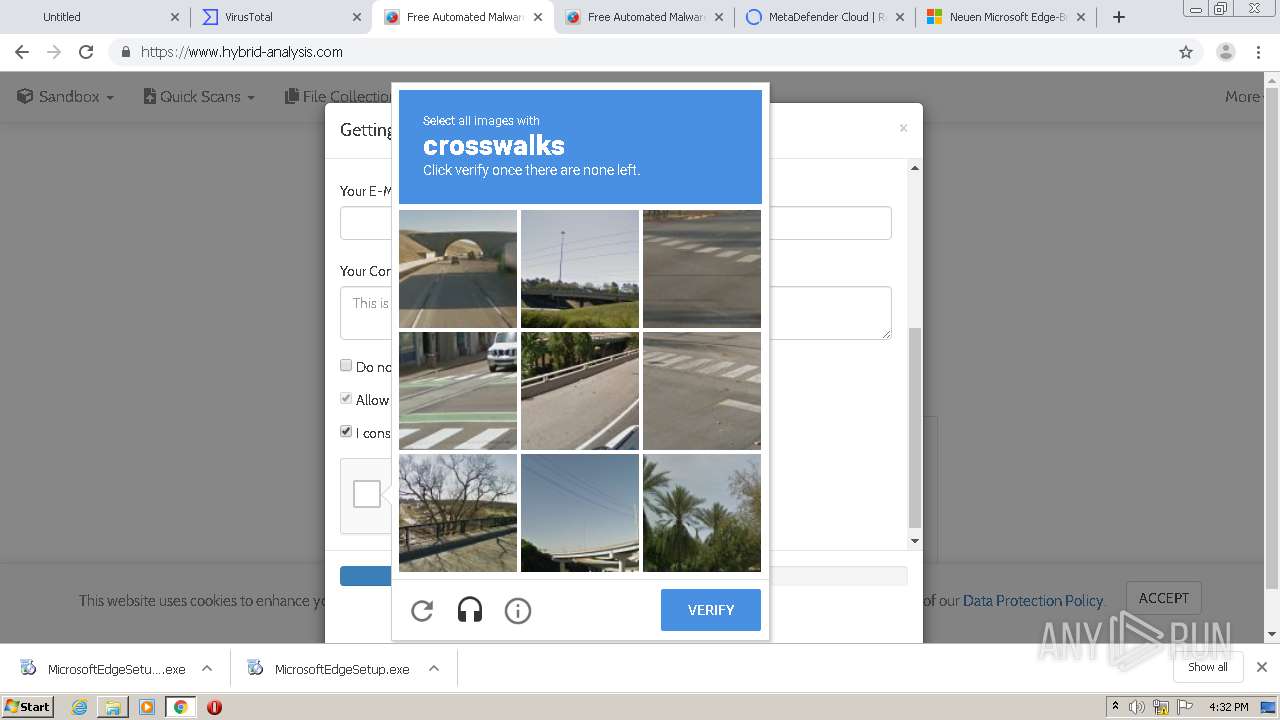Click the 4:32 PM clock
Screen dimensions: 1280x720
[x=1228, y=707]
